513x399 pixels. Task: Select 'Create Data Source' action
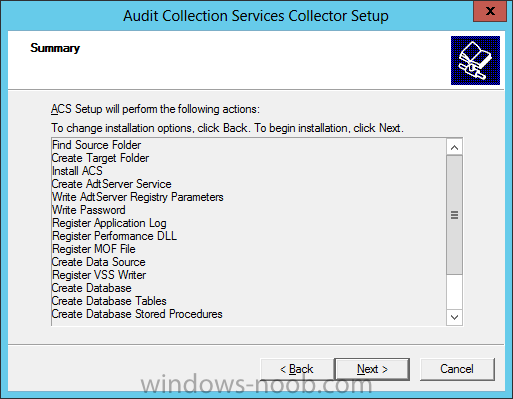point(99,262)
